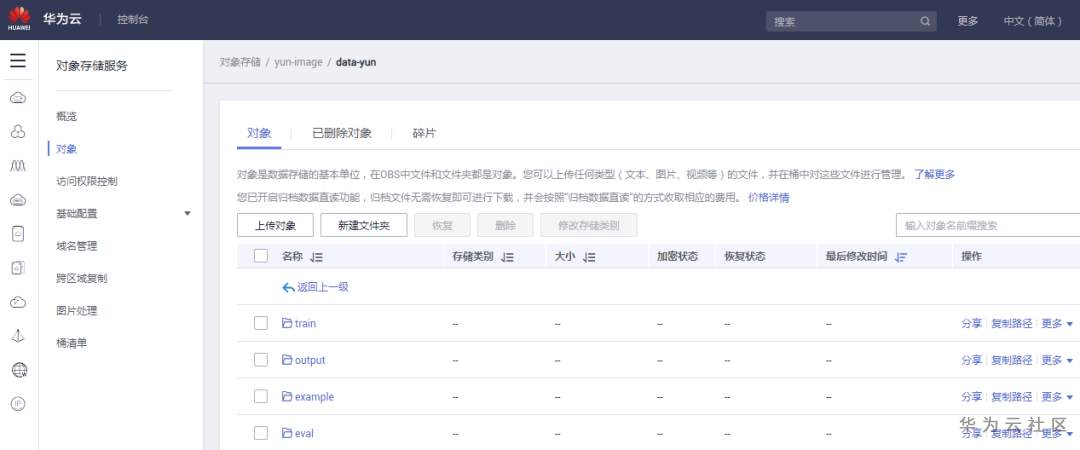The image size is (1080, 450).
Task: Open 概览 in sidebar
Action: pos(67,116)
